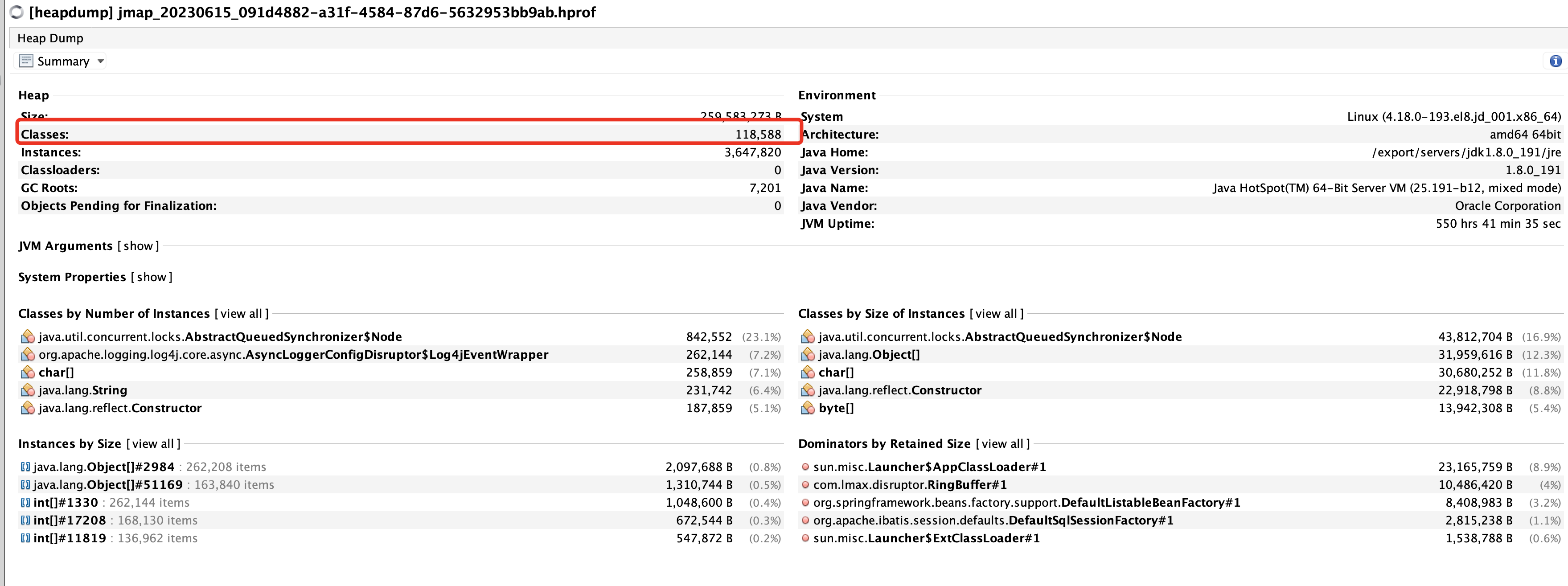Viewport: 1568px width, 586px height.
Task: Select the Heap Dump tab
Action: 50,38
